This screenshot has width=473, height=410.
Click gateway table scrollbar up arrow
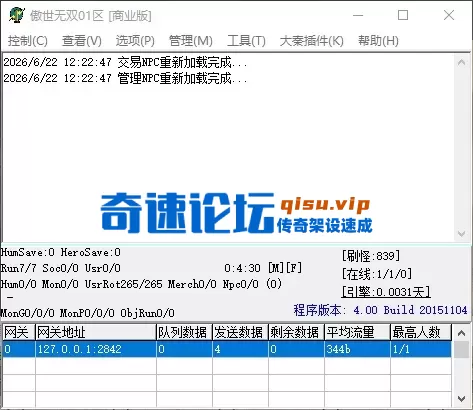462,333
